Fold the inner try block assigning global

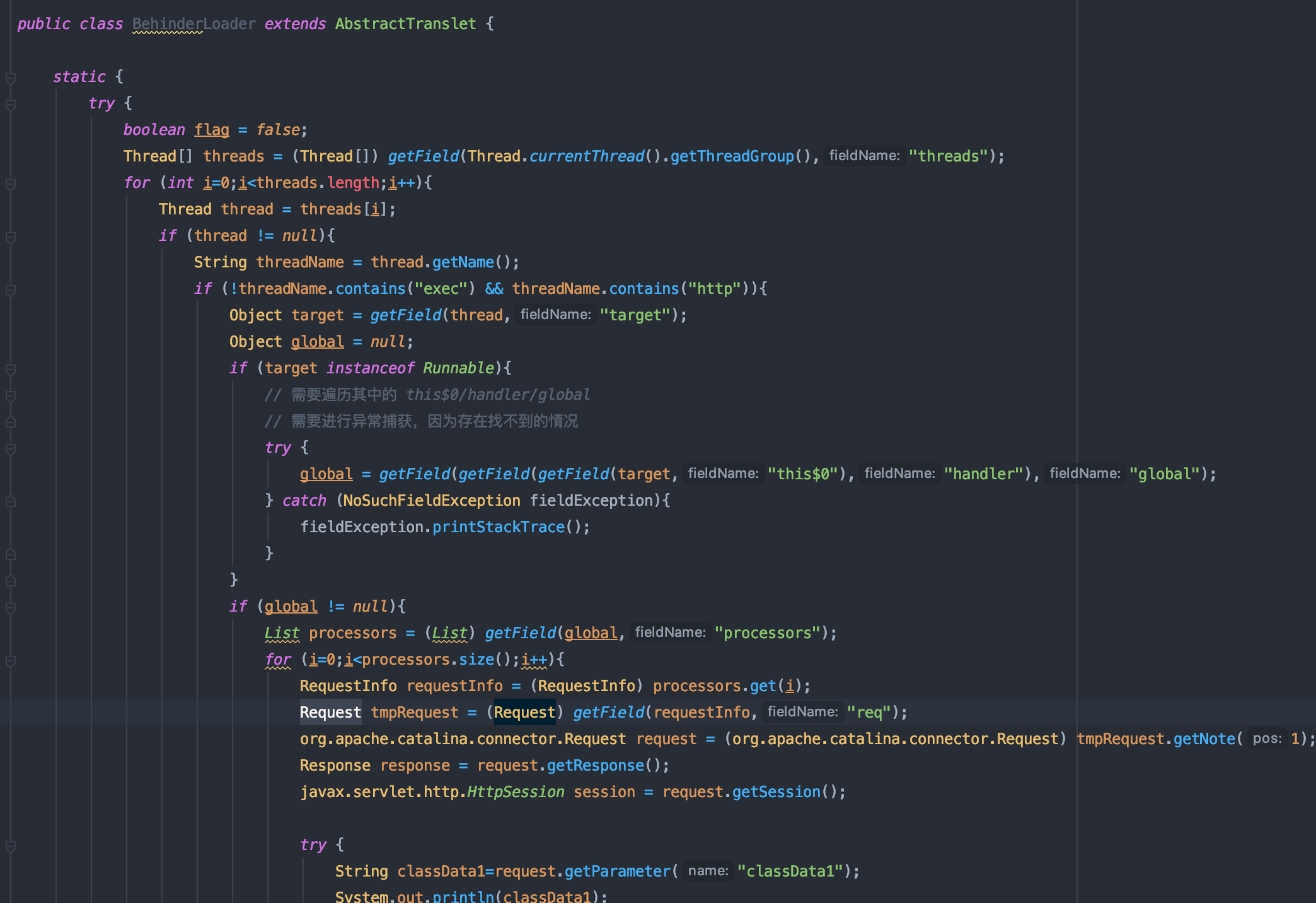(11, 448)
